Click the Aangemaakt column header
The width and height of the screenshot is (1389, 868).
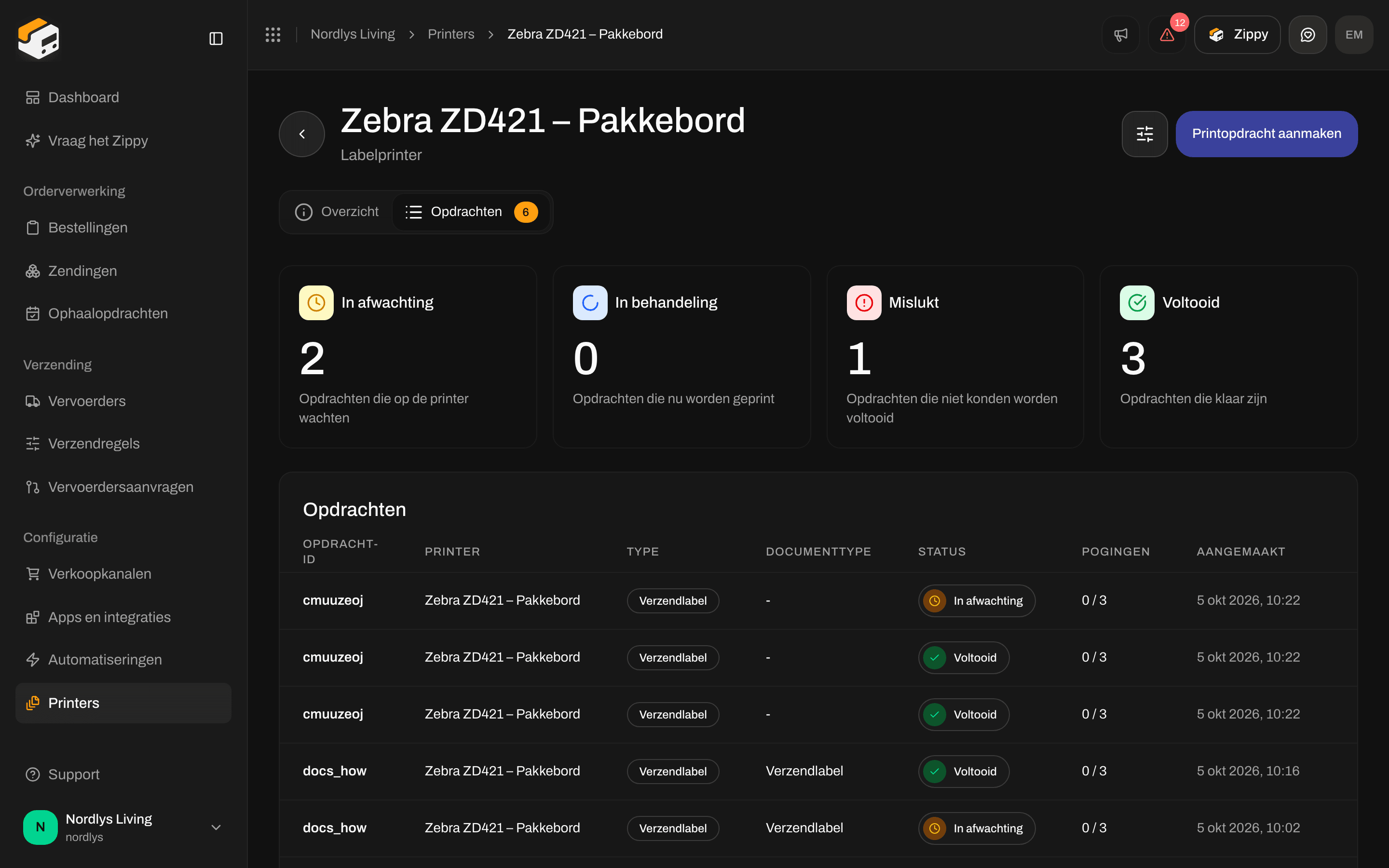1240,552
